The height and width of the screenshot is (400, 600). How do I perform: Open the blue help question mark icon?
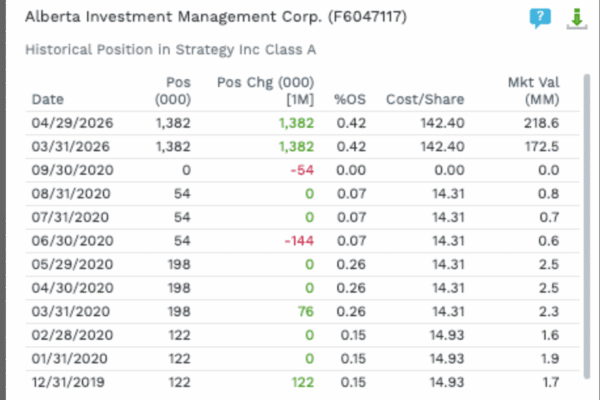point(540,18)
